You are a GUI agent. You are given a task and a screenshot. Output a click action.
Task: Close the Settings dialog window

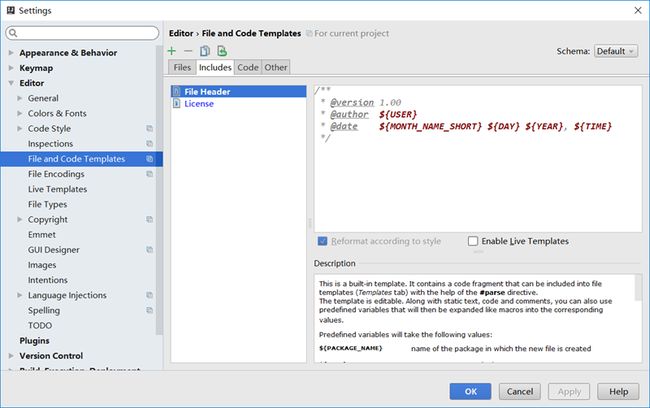[638, 10]
